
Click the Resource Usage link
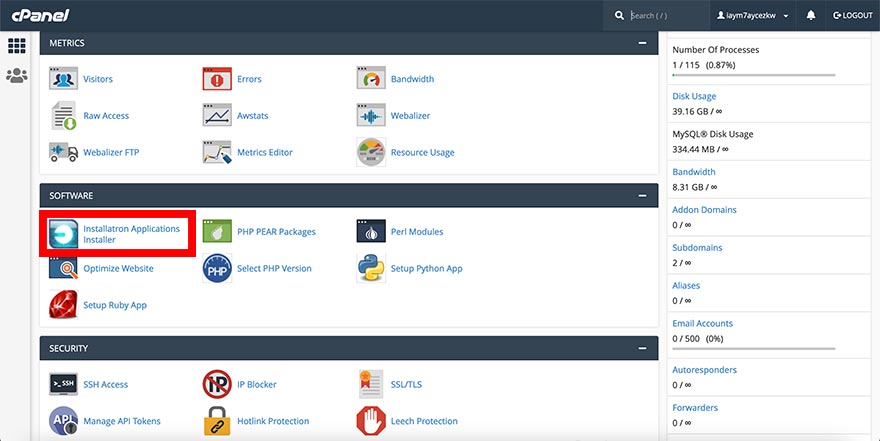(x=423, y=153)
